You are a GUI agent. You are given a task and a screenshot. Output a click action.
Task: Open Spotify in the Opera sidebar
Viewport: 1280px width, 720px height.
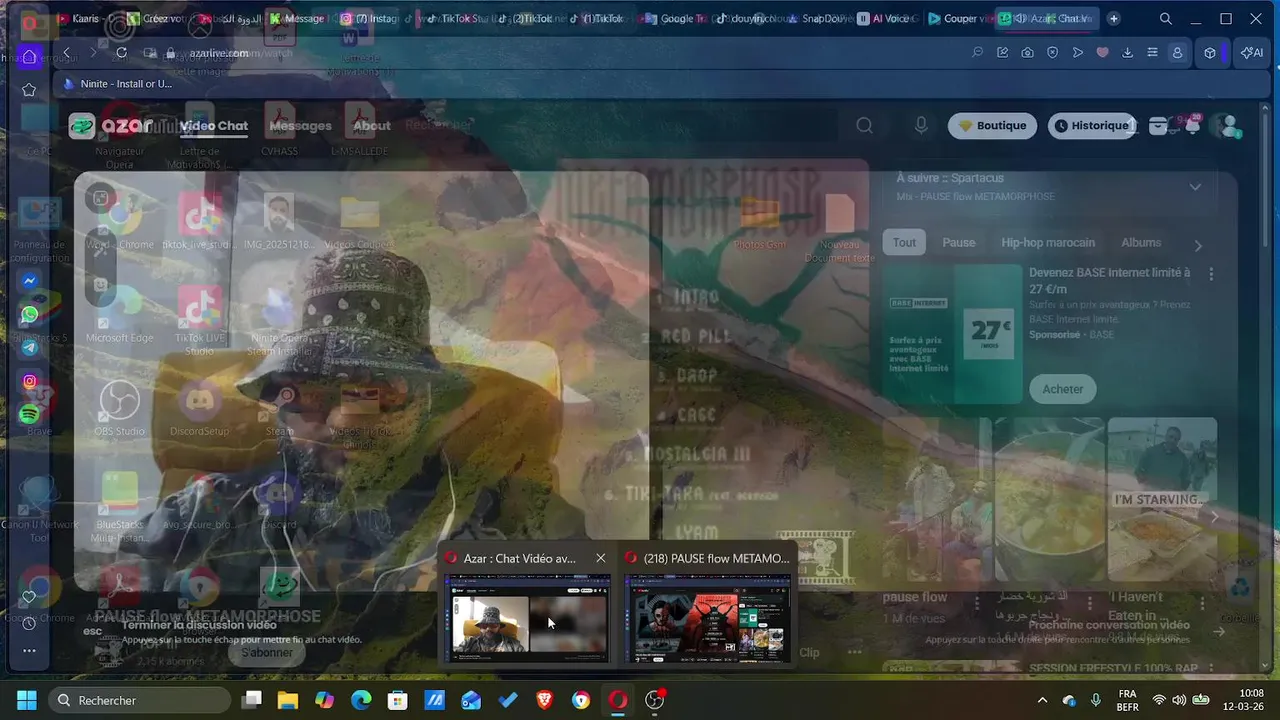[x=30, y=414]
